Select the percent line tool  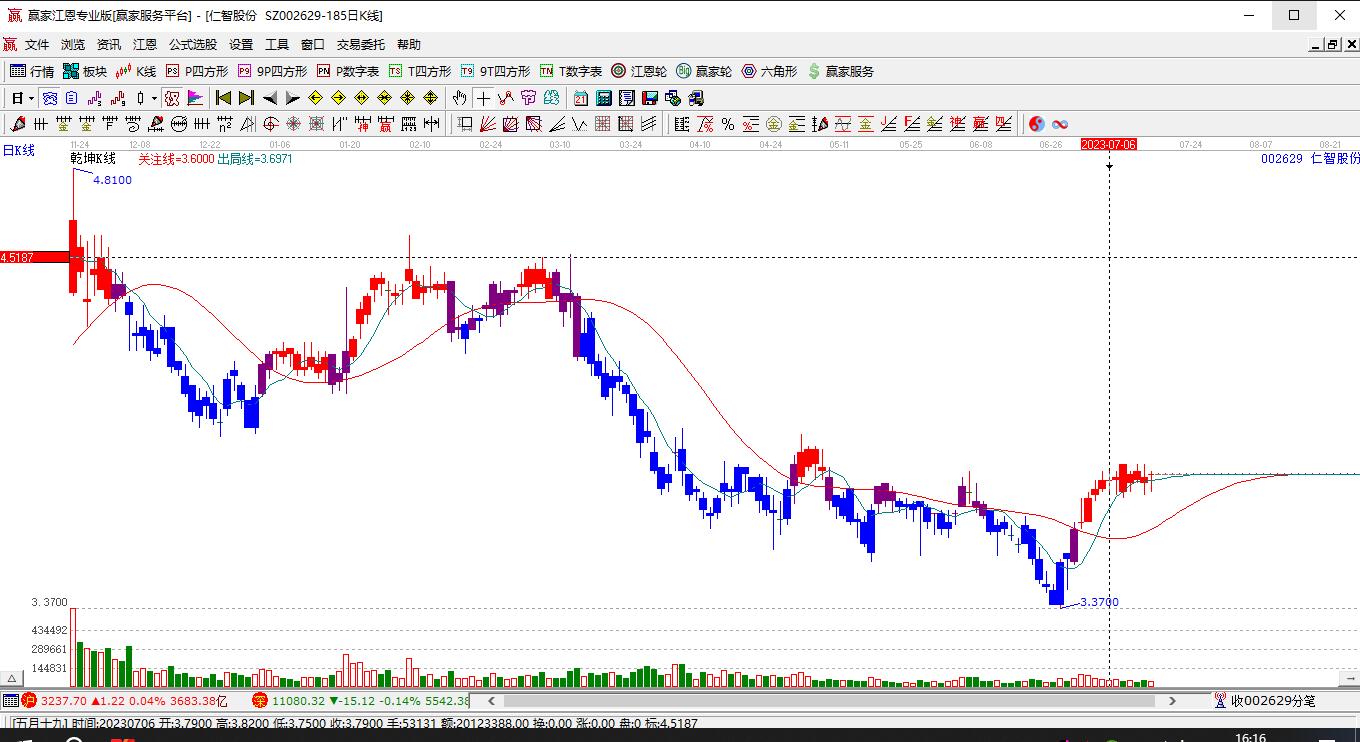pyautogui.click(x=728, y=124)
